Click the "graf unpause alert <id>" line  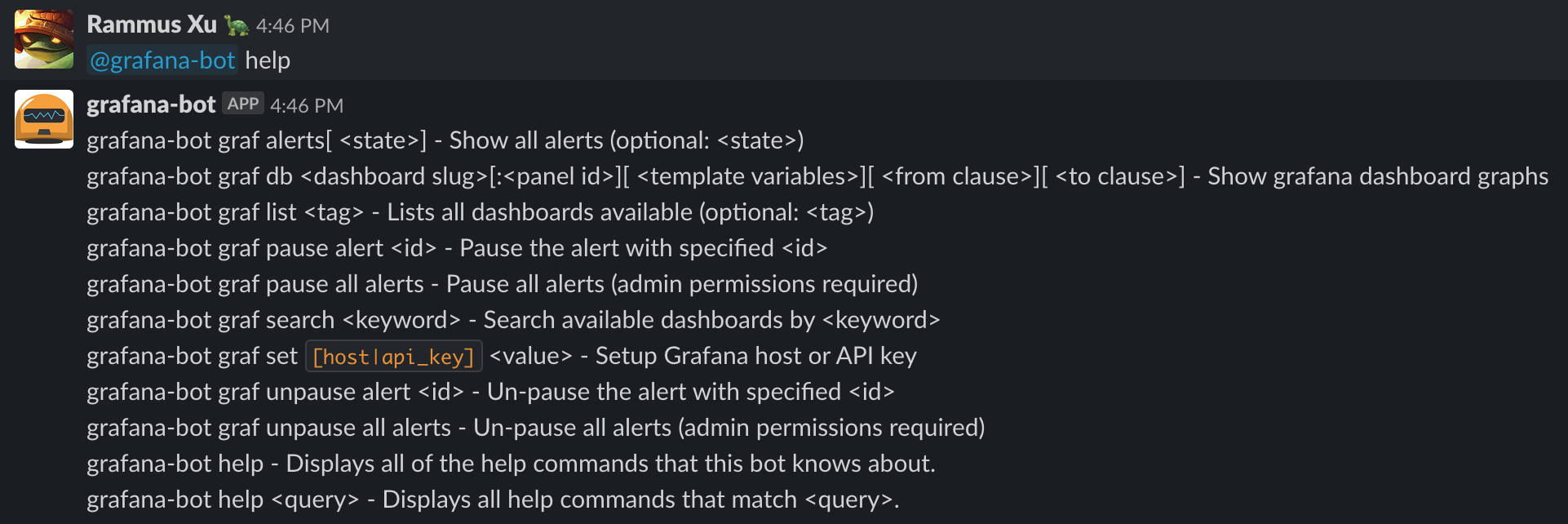click(490, 392)
